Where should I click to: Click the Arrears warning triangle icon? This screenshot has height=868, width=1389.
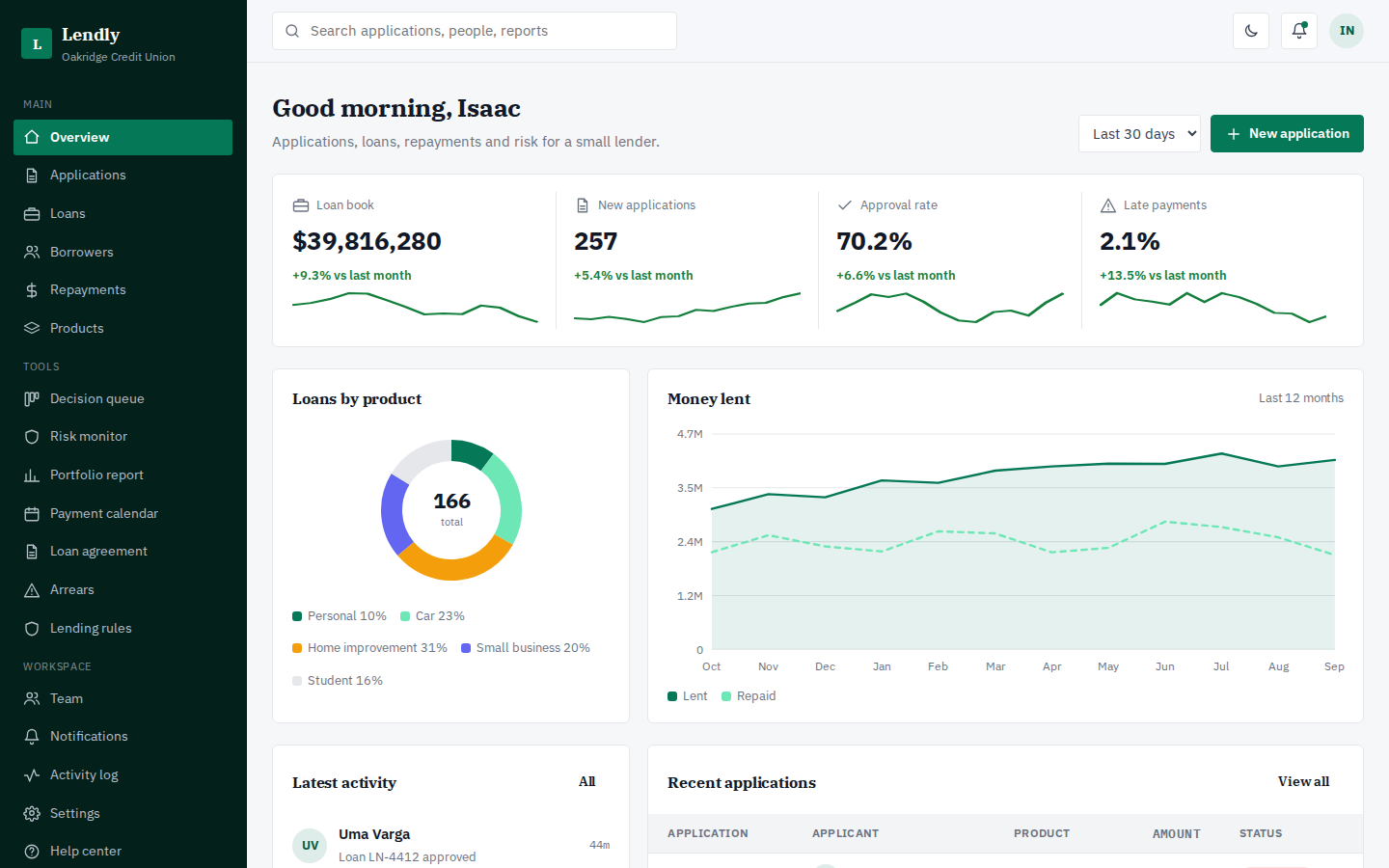pos(32,590)
